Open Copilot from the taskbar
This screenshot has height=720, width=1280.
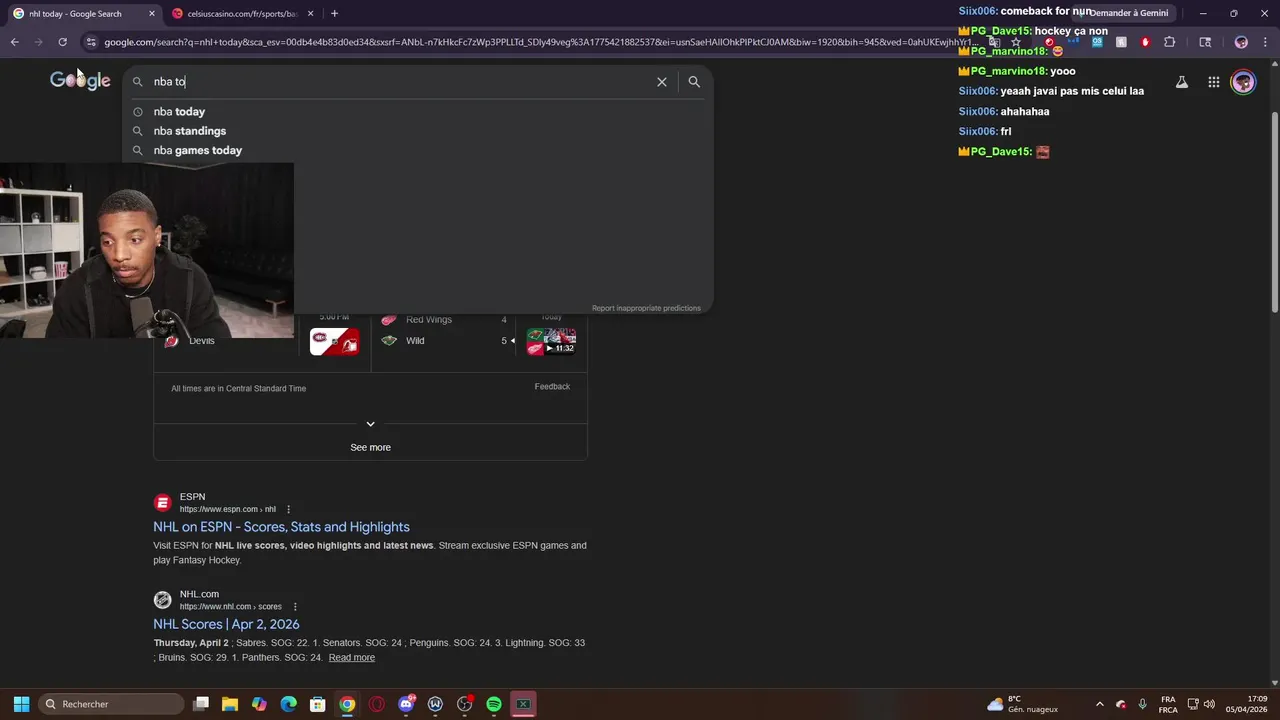(x=259, y=704)
